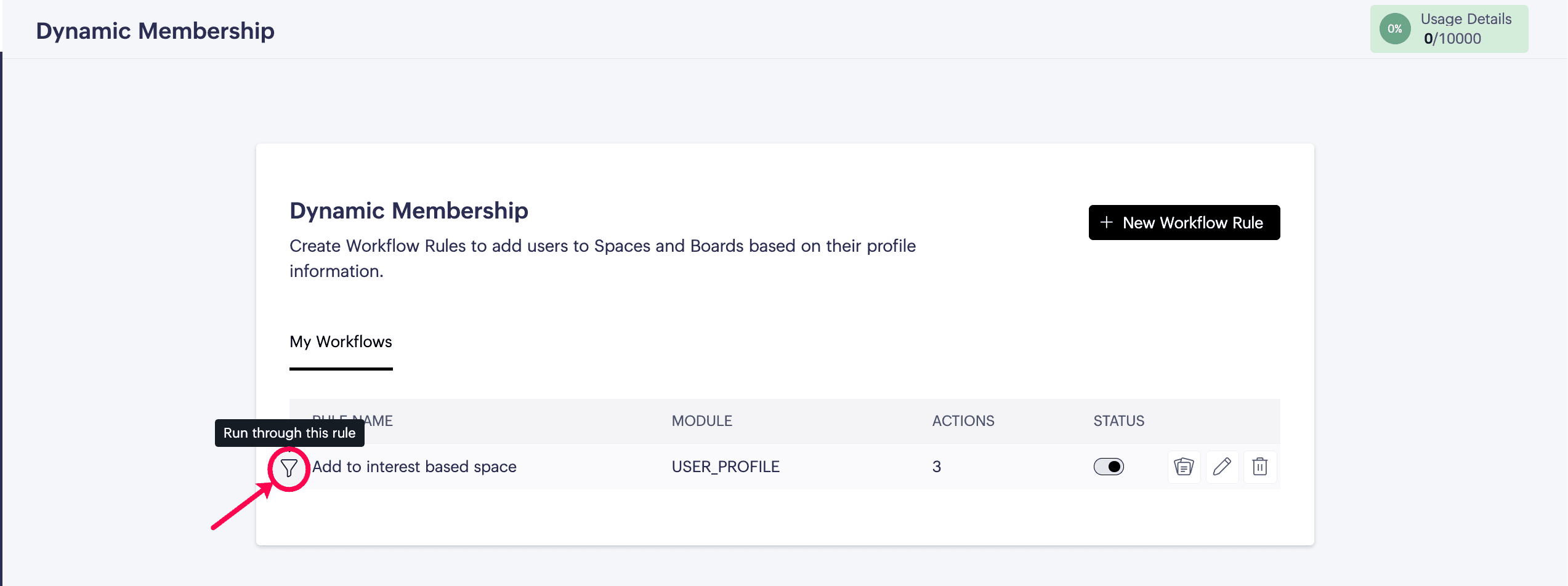Viewport: 1568px width, 586px height.
Task: Open the rule logs stacked-documents icon
Action: click(1184, 467)
